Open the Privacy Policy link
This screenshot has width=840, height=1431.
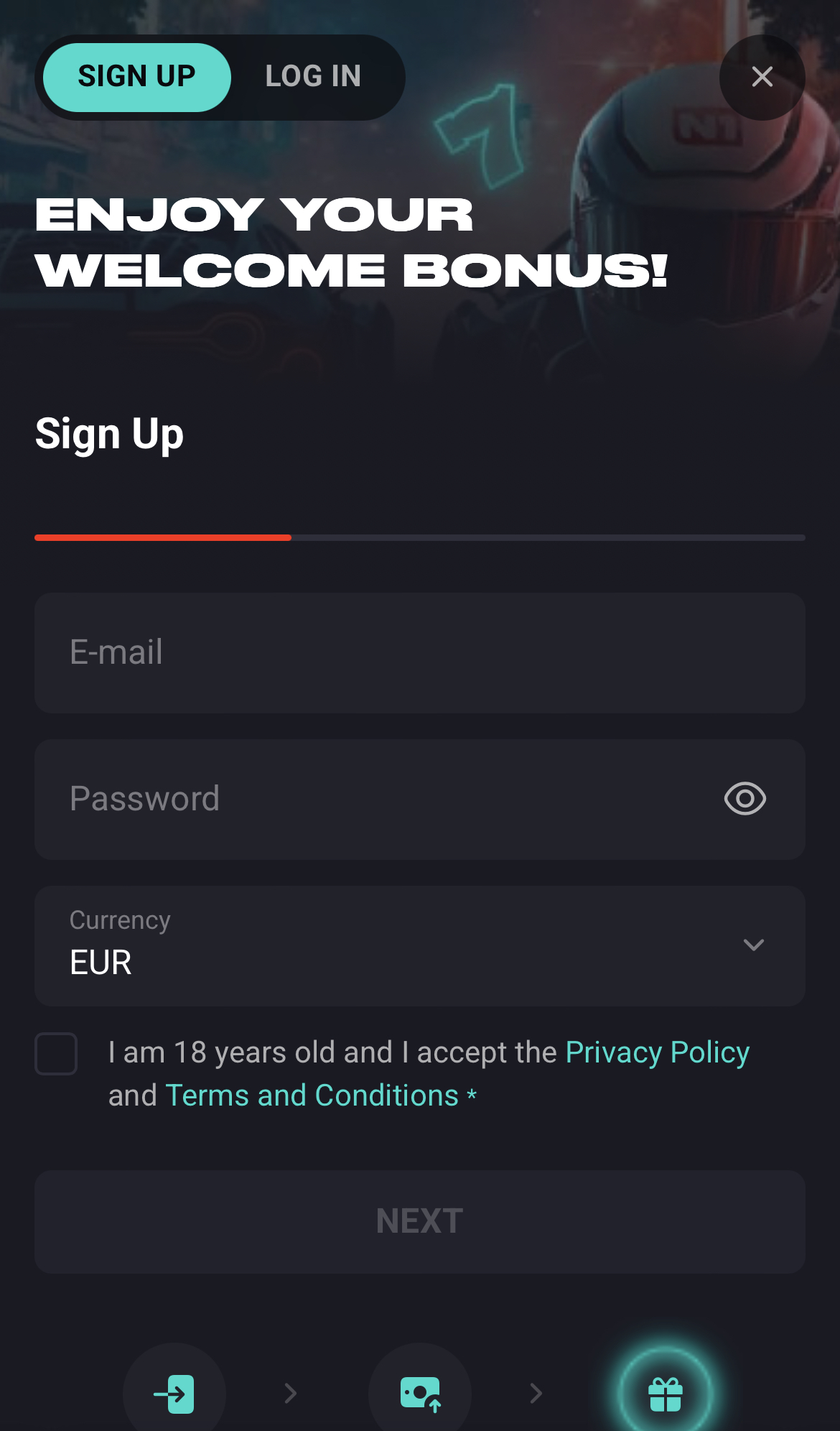click(657, 1052)
